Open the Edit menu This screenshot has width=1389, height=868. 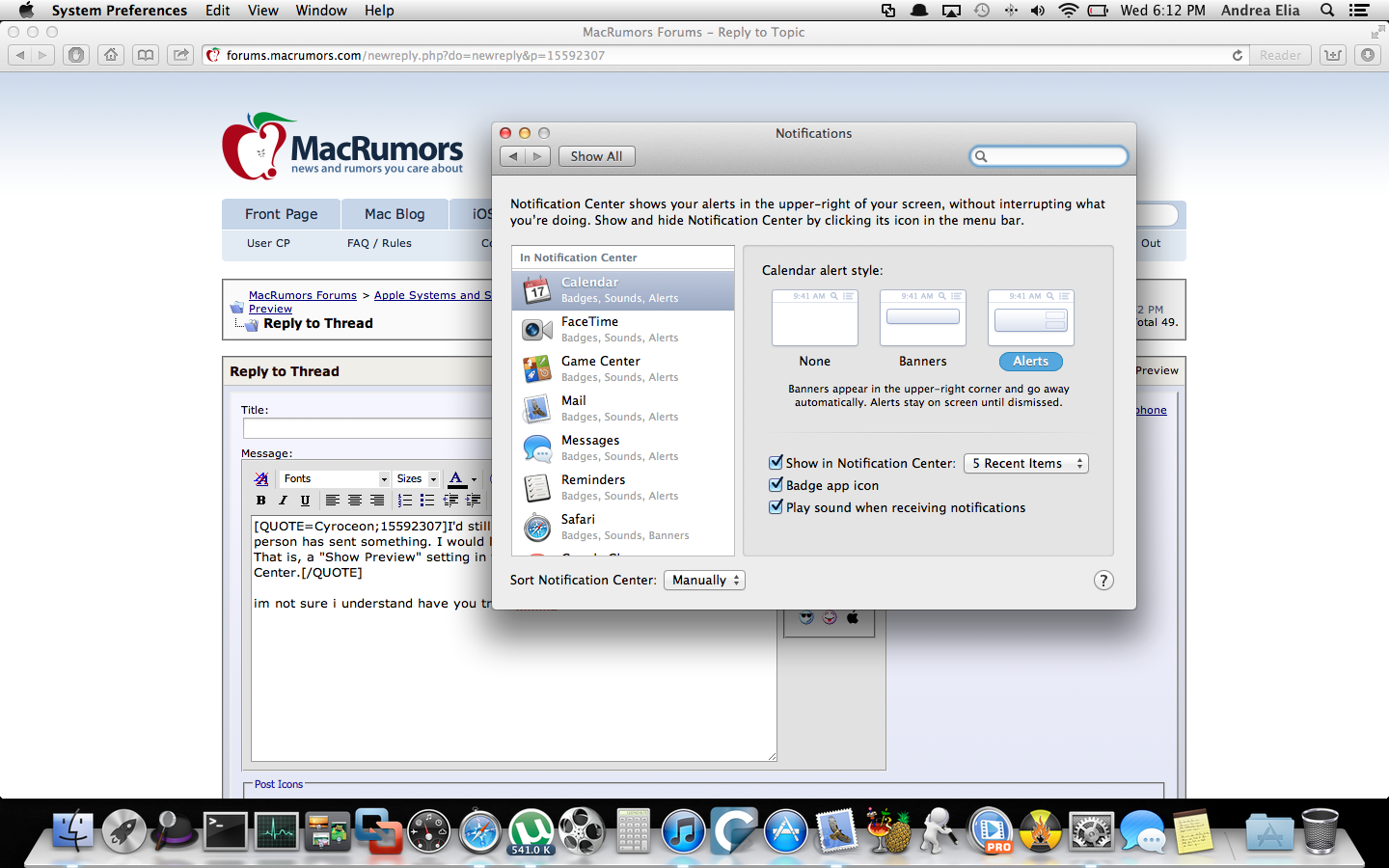pos(218,11)
